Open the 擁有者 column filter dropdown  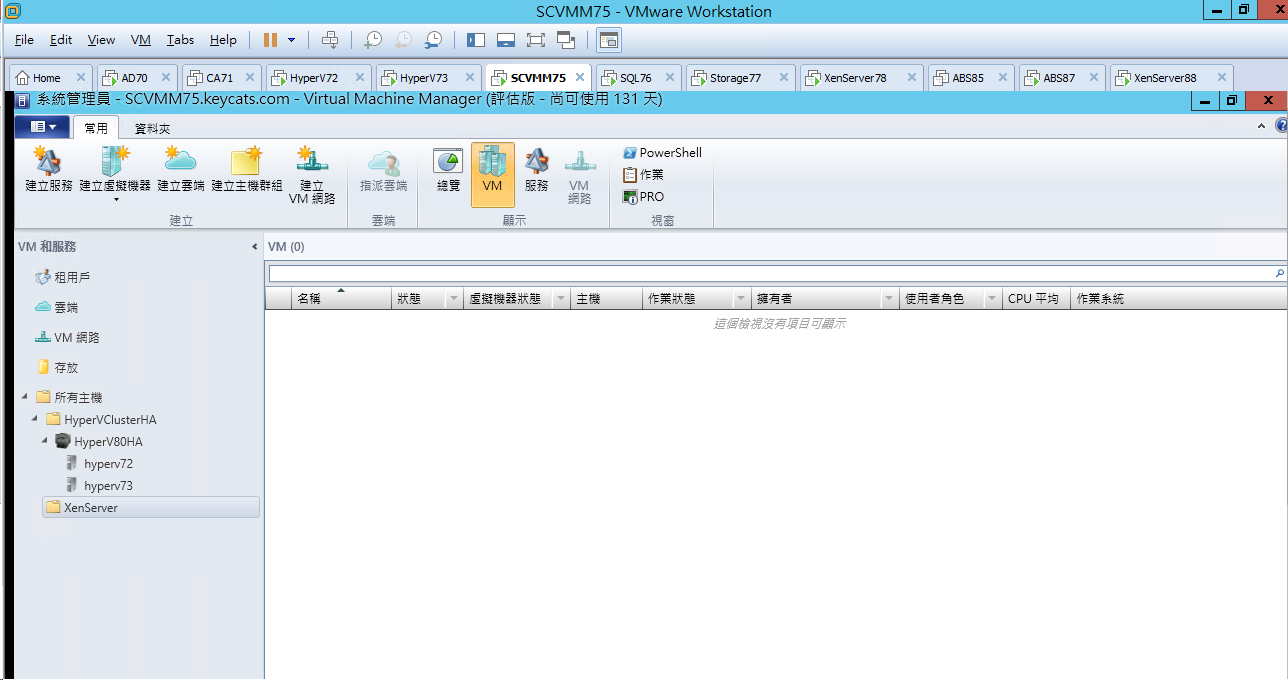[x=889, y=299]
